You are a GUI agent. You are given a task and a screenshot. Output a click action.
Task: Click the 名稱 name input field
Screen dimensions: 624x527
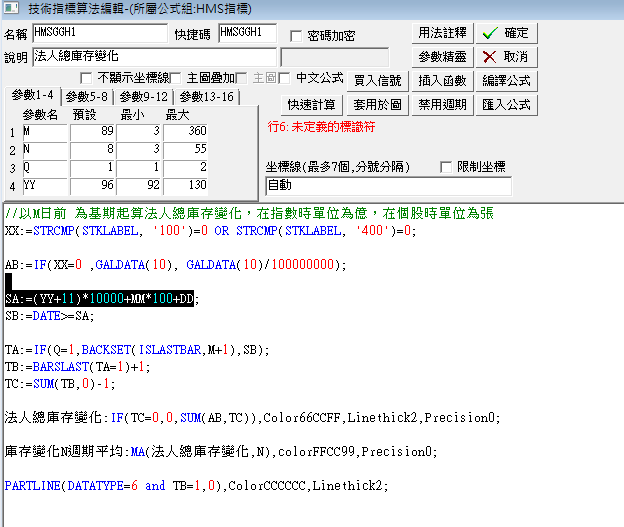(x=99, y=33)
